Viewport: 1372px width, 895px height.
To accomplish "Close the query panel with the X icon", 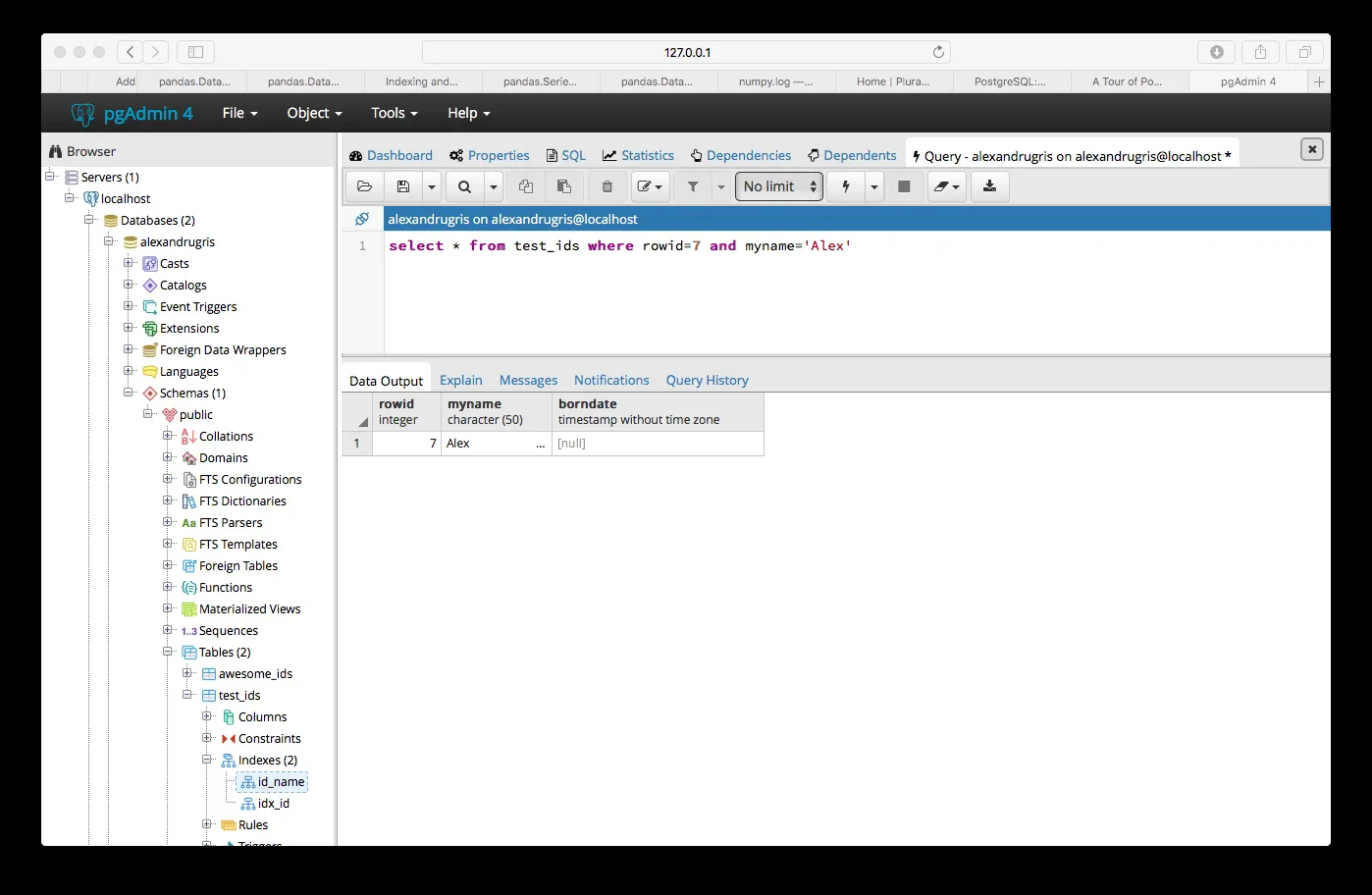I will [1312, 149].
